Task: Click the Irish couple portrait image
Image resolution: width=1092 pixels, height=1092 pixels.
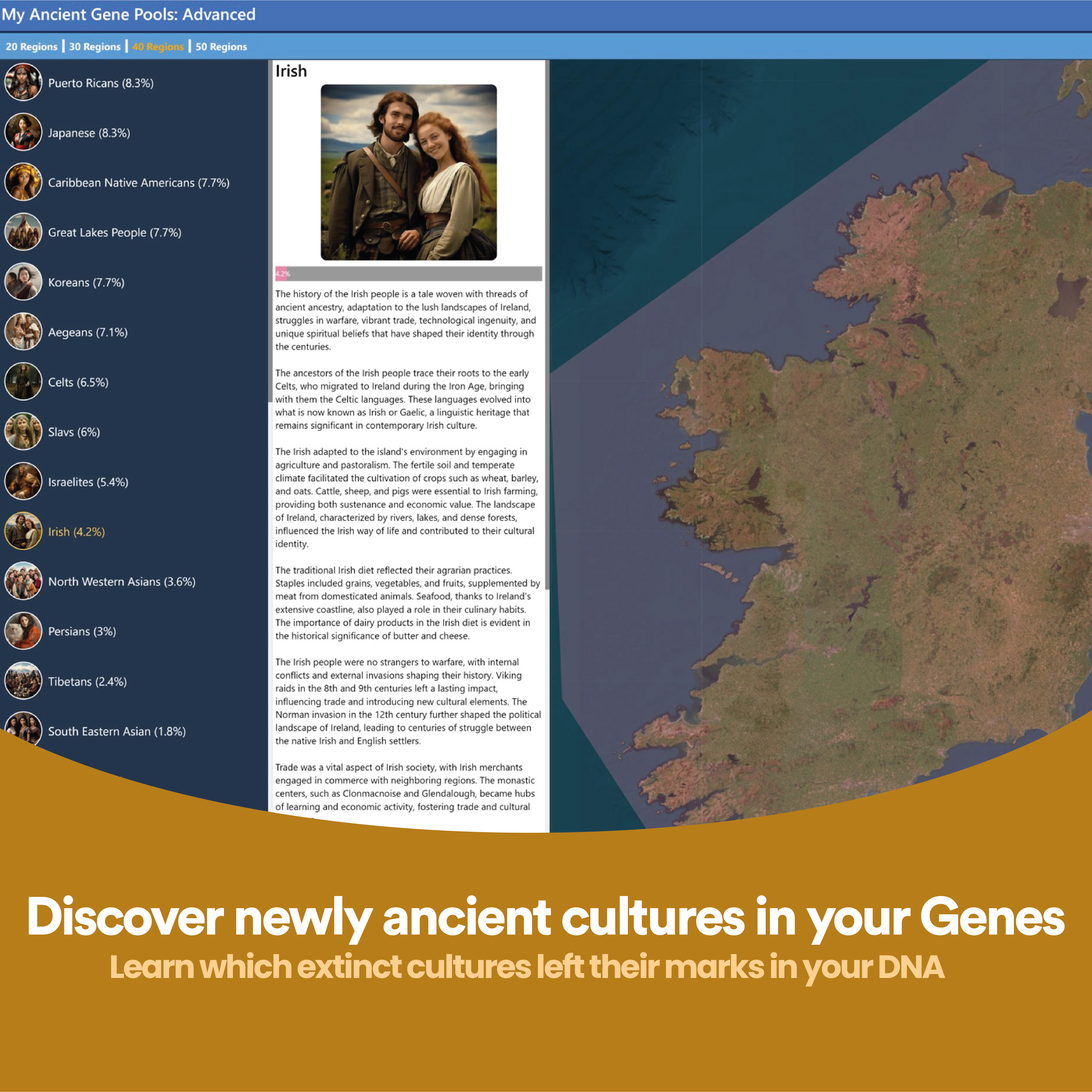Action: click(409, 172)
